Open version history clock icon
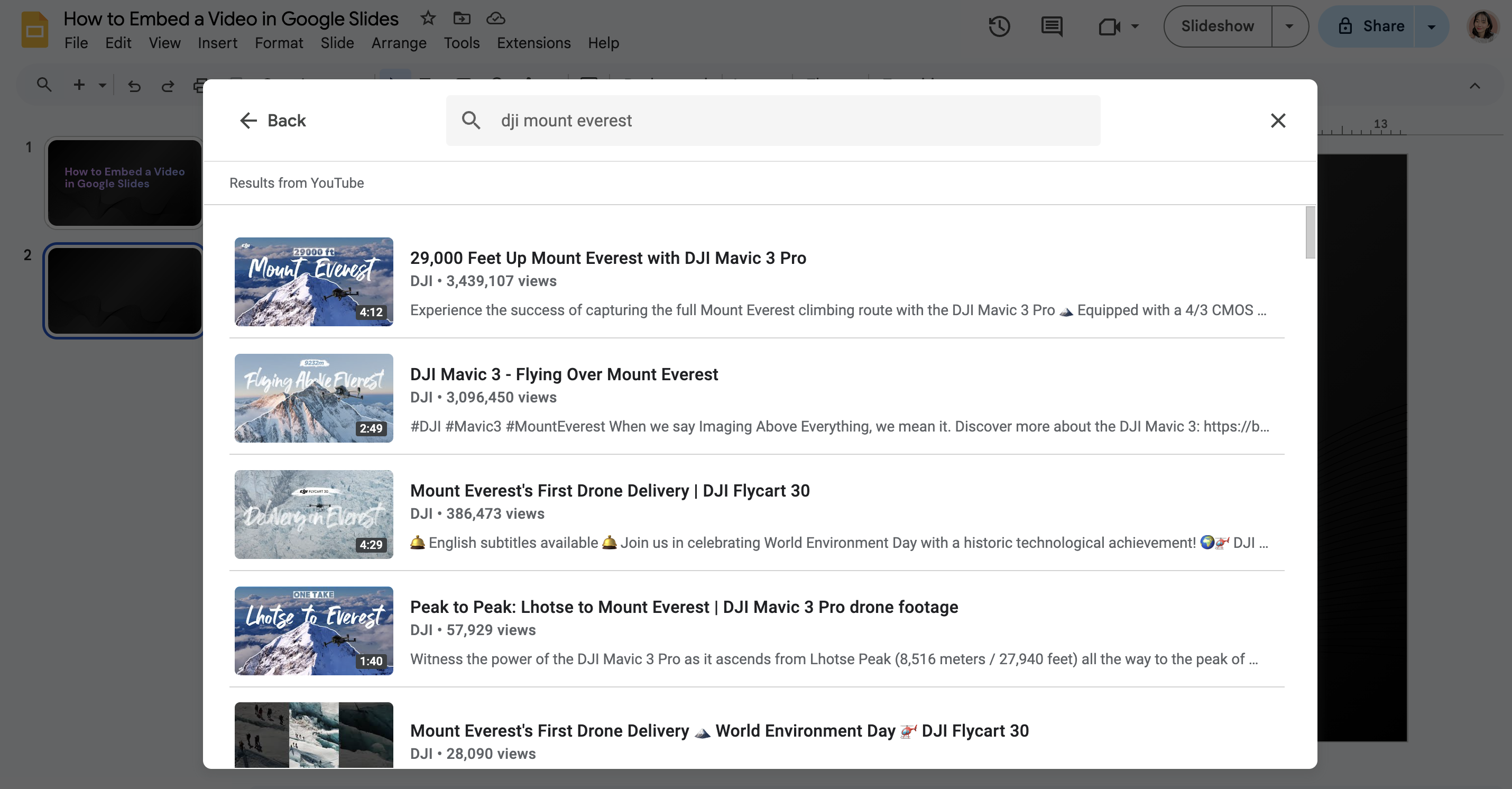The image size is (1512, 789). pos(999,26)
